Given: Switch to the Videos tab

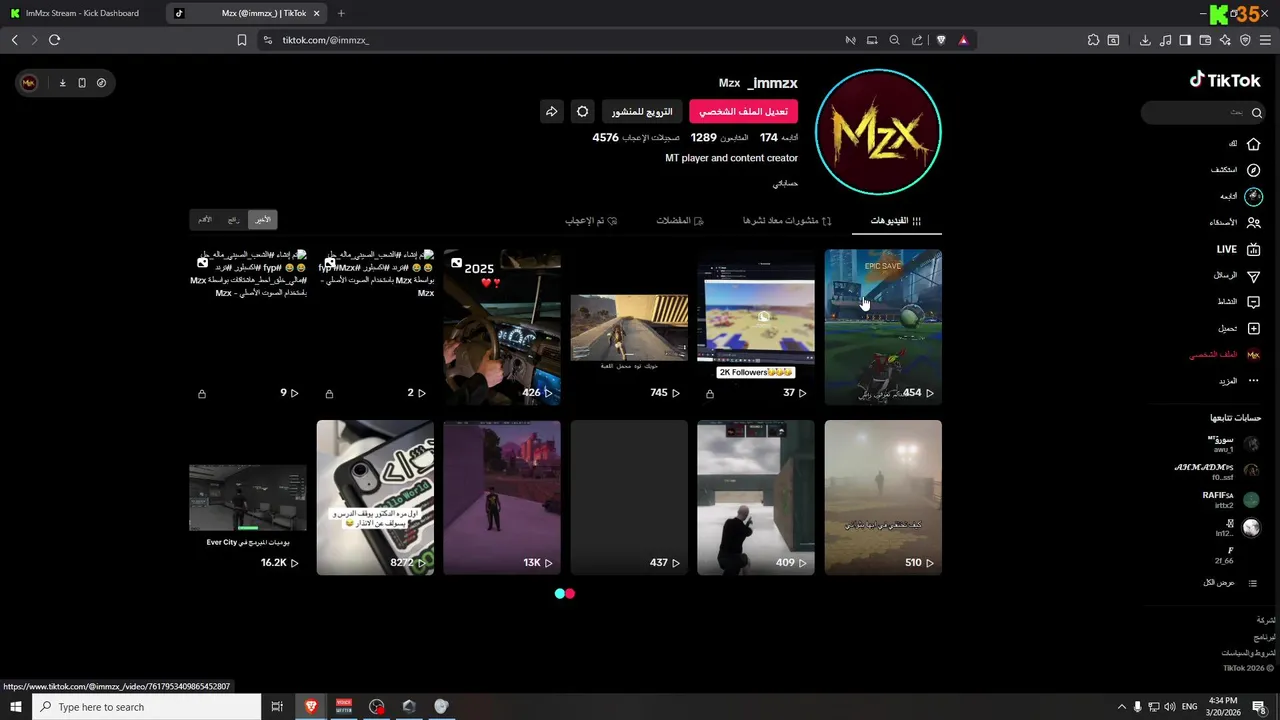Looking at the screenshot, I should (x=895, y=220).
